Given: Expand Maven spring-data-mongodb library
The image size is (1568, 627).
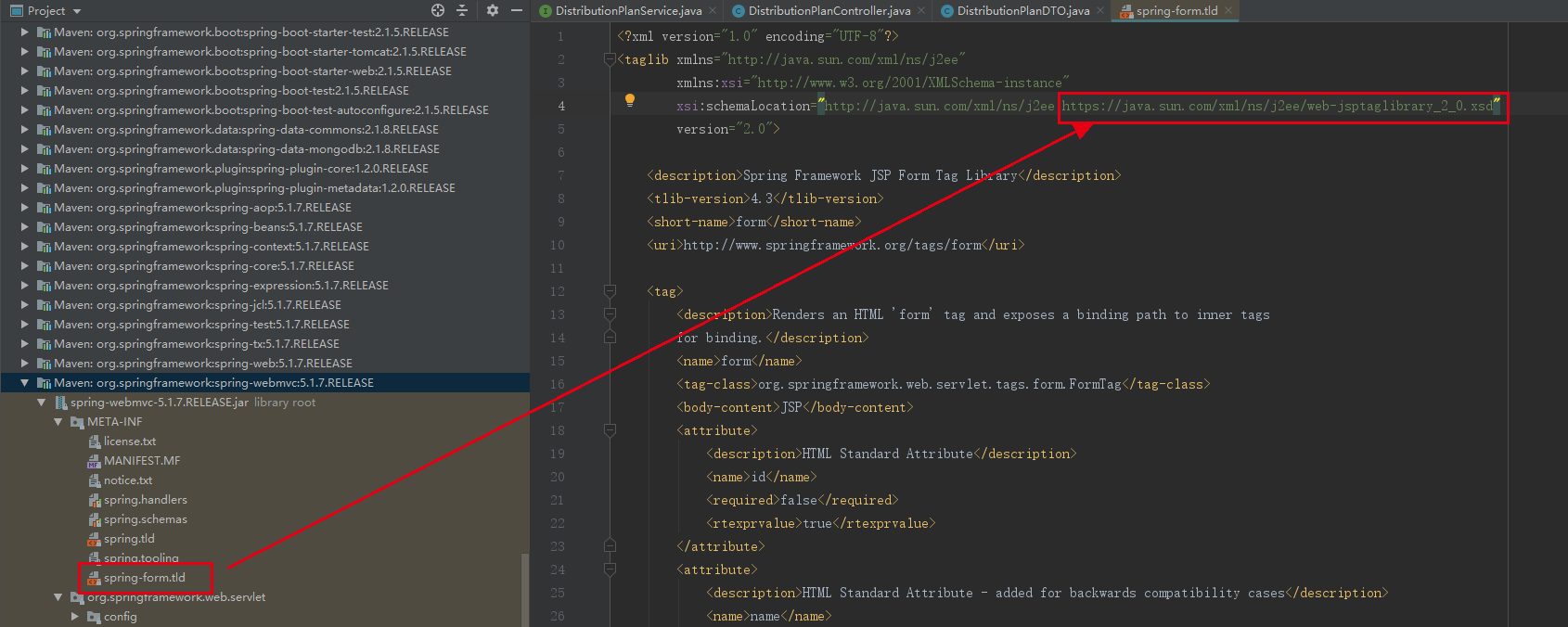Looking at the screenshot, I should [x=24, y=148].
